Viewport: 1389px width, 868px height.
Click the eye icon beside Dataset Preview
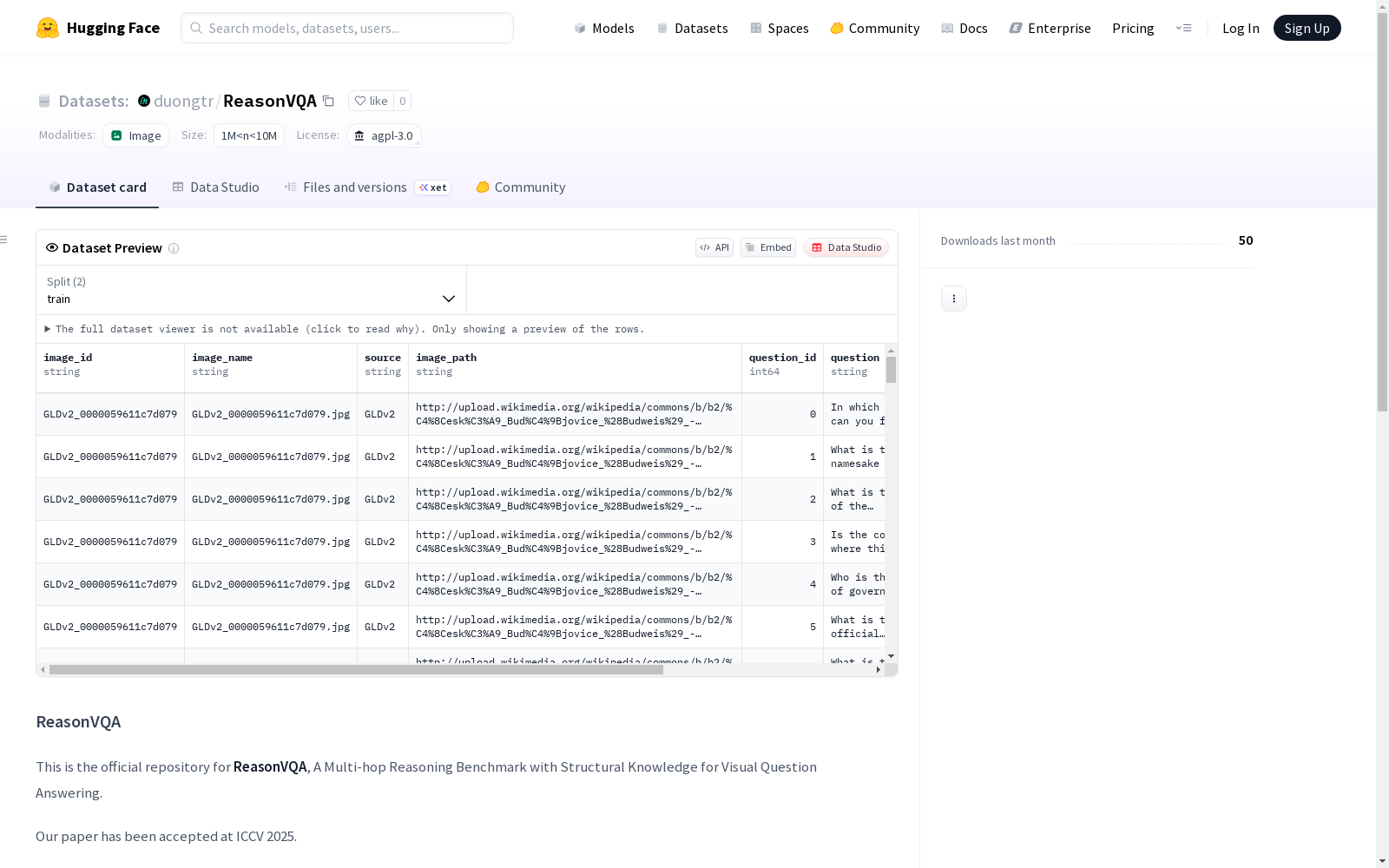pyautogui.click(x=52, y=247)
